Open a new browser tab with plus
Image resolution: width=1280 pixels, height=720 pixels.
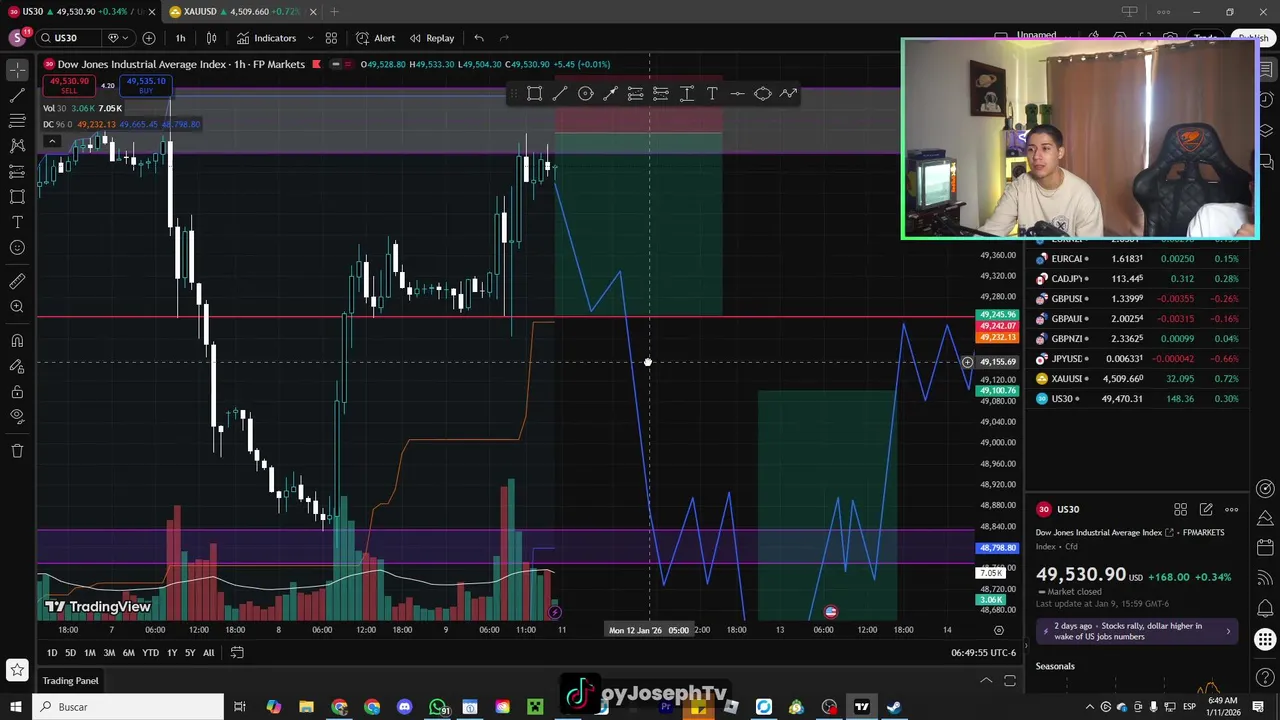coord(334,12)
